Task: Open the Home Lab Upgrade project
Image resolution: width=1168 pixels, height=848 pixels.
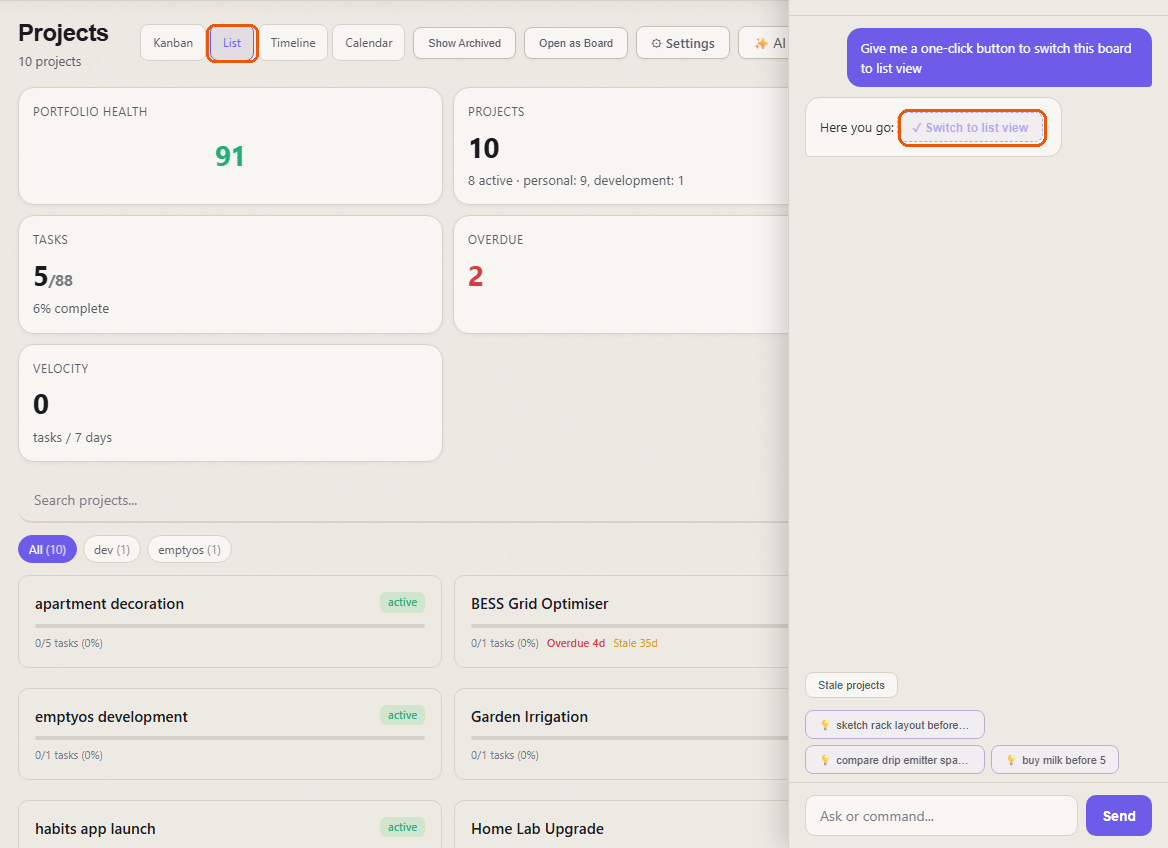Action: coord(621,825)
